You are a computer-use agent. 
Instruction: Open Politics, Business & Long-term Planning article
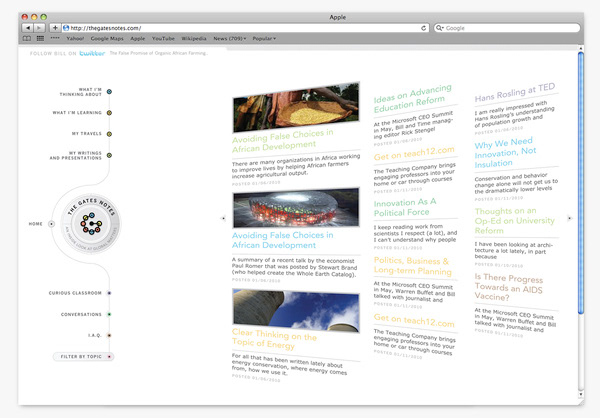click(412, 266)
